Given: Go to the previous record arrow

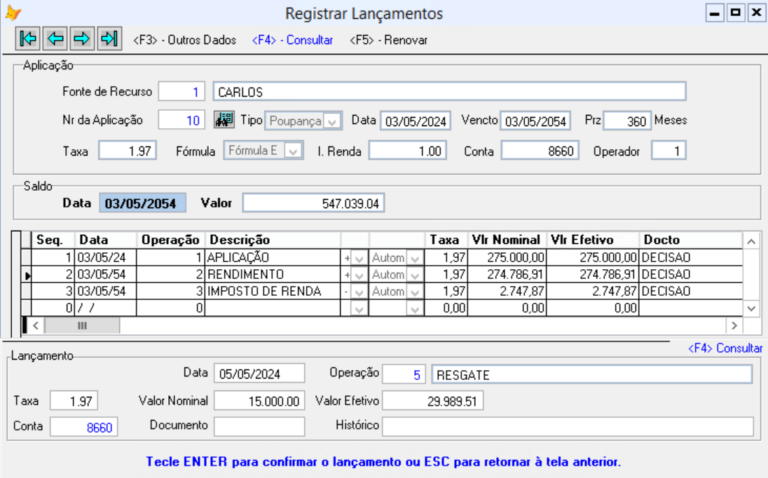Looking at the screenshot, I should 55,39.
